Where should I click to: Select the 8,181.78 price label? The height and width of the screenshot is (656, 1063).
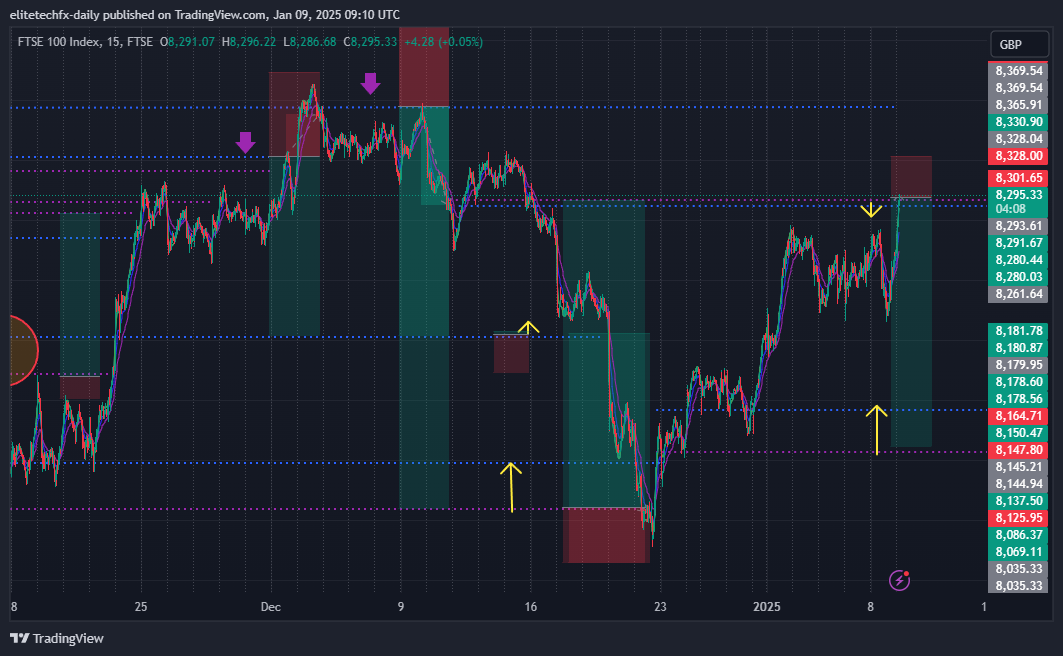coord(1018,331)
